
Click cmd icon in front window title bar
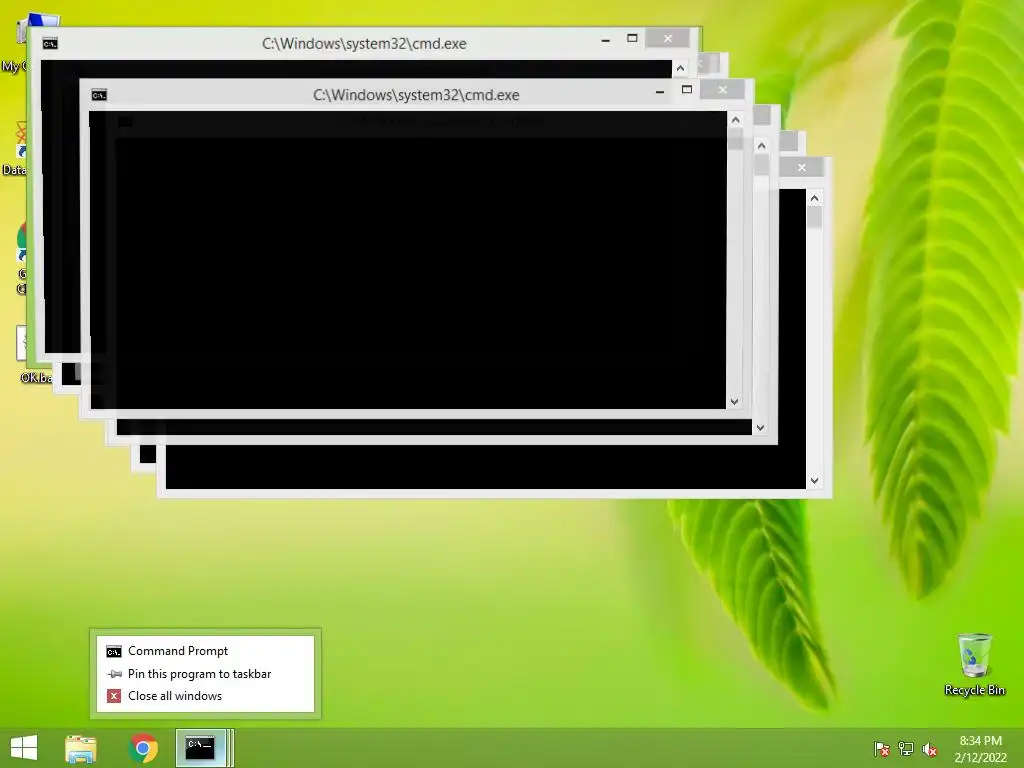[x=99, y=95]
